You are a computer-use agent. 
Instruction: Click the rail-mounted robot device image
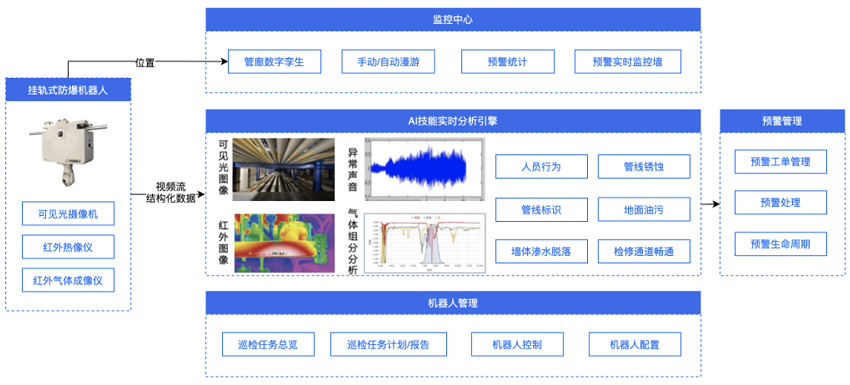point(68,149)
